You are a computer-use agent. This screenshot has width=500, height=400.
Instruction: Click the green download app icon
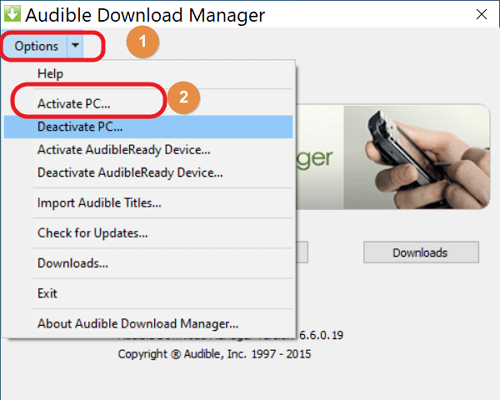click(x=12, y=13)
